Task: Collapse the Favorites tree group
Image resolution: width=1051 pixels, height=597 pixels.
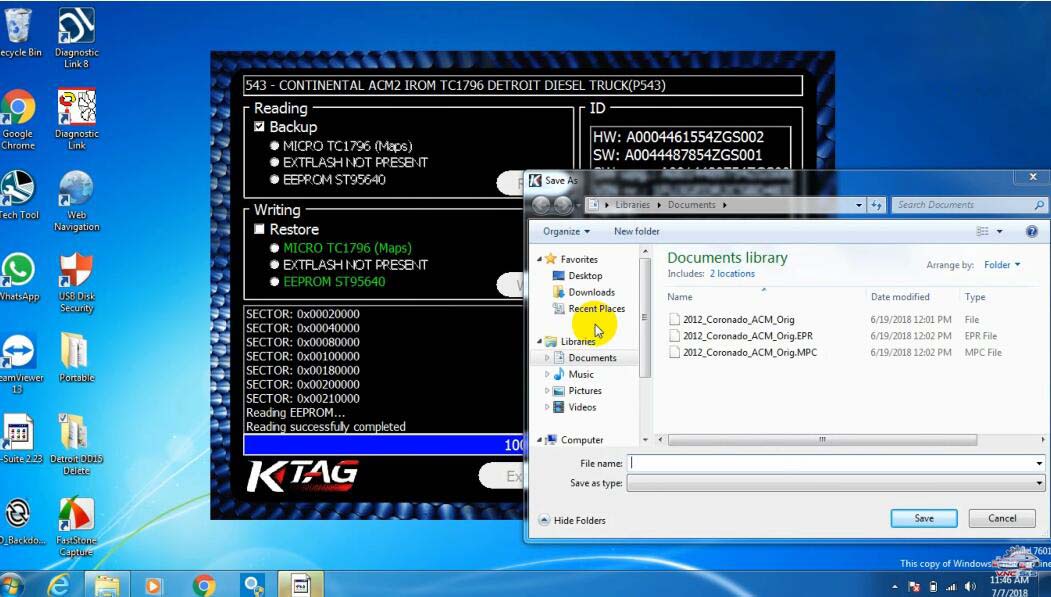Action: [x=540, y=259]
